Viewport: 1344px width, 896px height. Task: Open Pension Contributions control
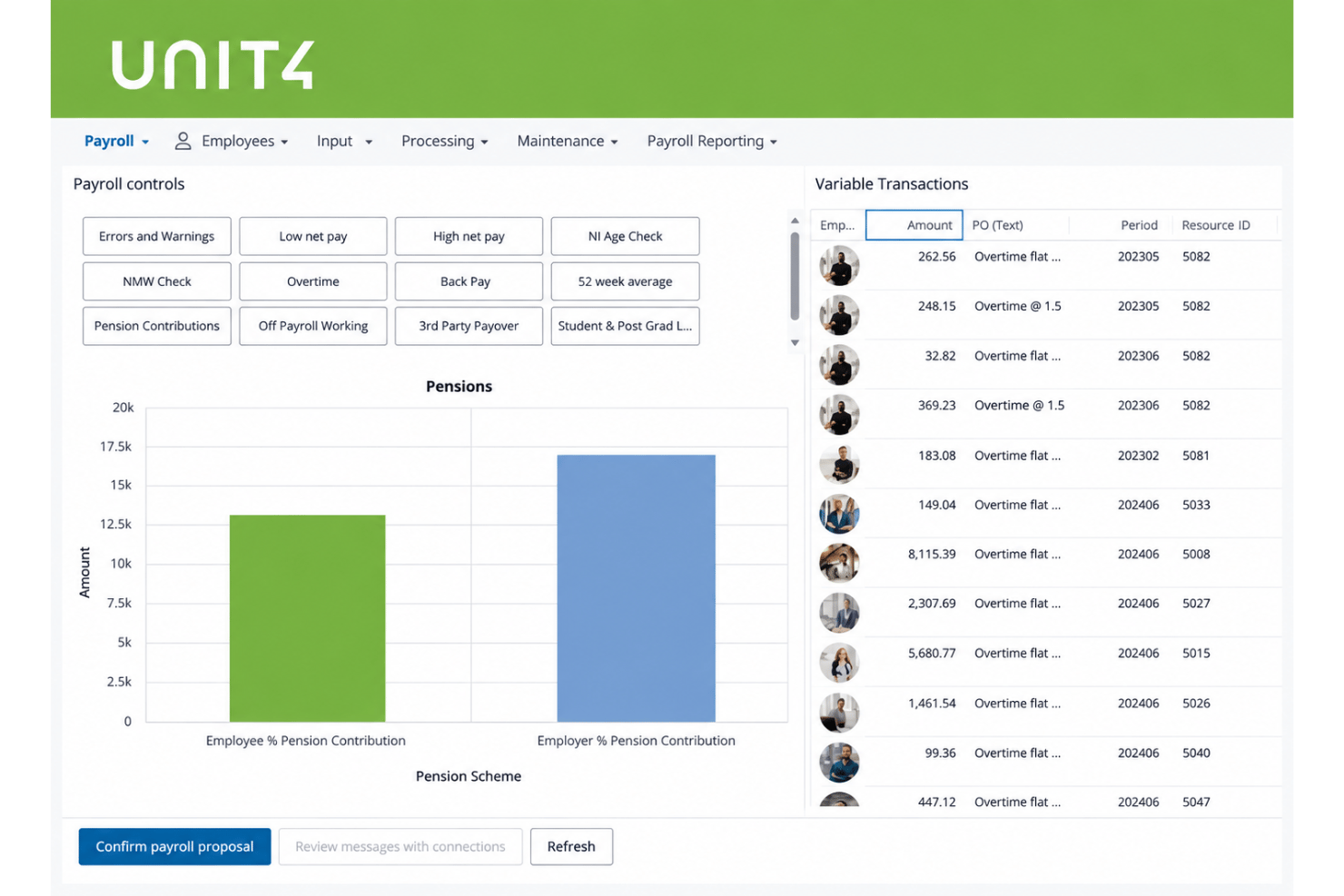[x=157, y=326]
